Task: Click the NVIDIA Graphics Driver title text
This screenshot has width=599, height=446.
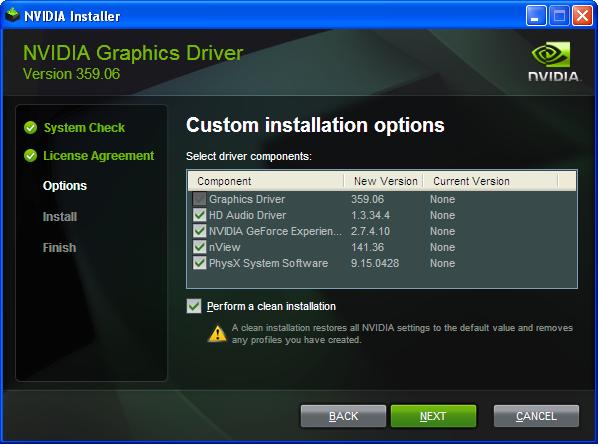Action: 133,53
